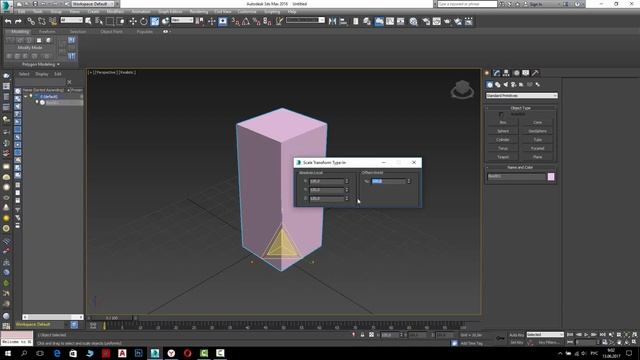The height and width of the screenshot is (360, 640).
Task: Click the Sphere primitive button
Action: (x=503, y=131)
